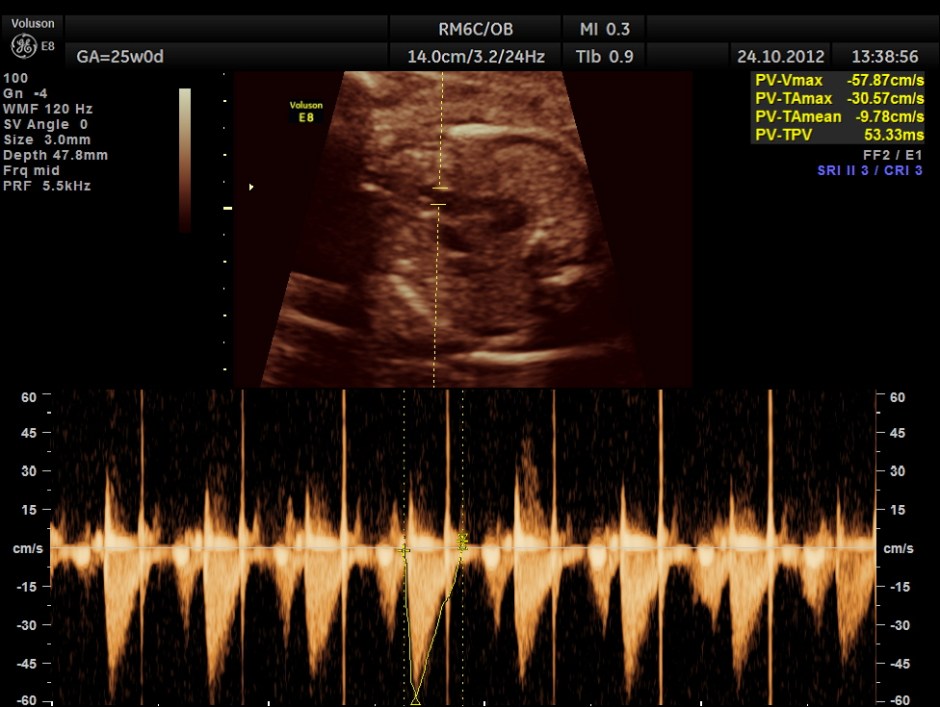Click the right green caliper on the waveform
The image size is (940, 707).
[463, 542]
